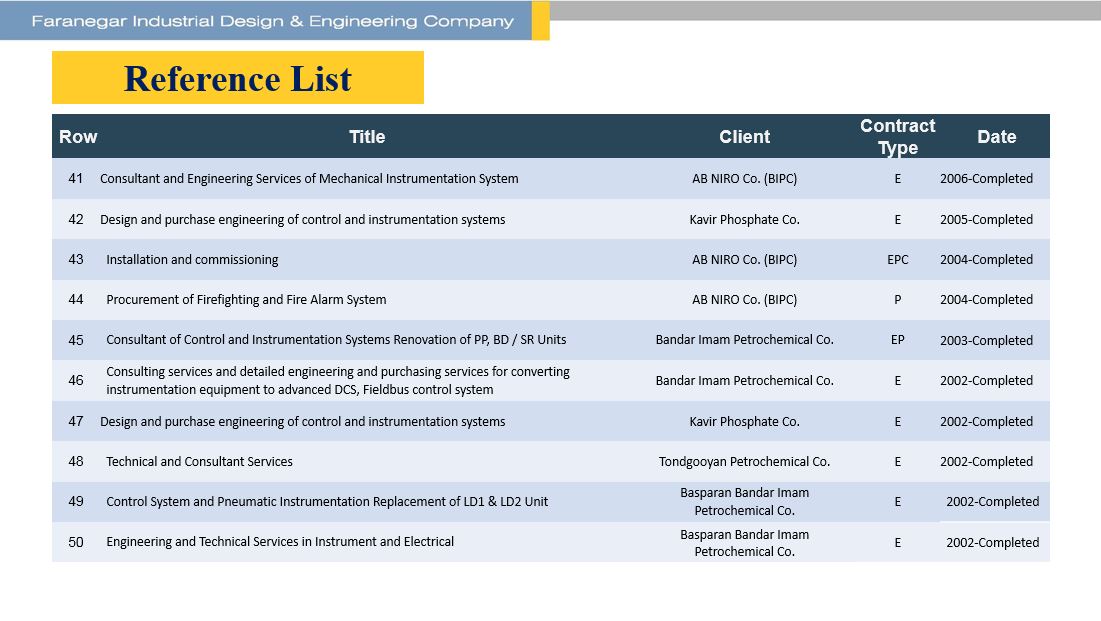Select the "2005-Completed" date

(x=987, y=219)
